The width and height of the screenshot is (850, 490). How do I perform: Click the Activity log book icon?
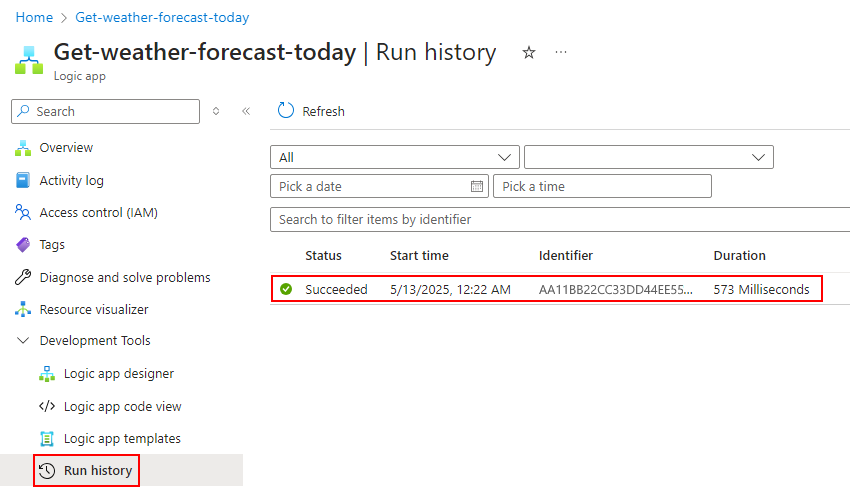(23, 180)
